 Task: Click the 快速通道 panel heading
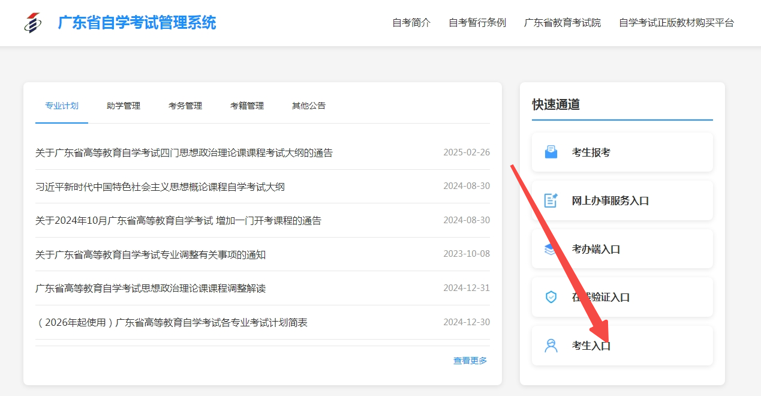(556, 104)
